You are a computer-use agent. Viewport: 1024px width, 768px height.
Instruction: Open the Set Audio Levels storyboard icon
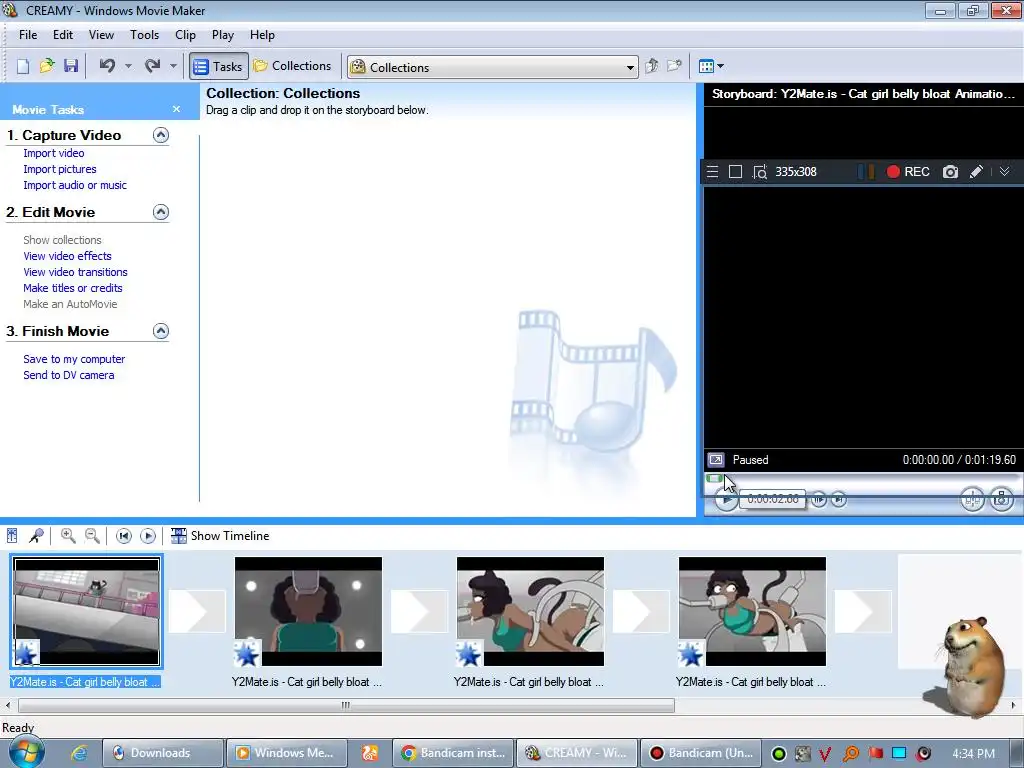[x=12, y=536]
